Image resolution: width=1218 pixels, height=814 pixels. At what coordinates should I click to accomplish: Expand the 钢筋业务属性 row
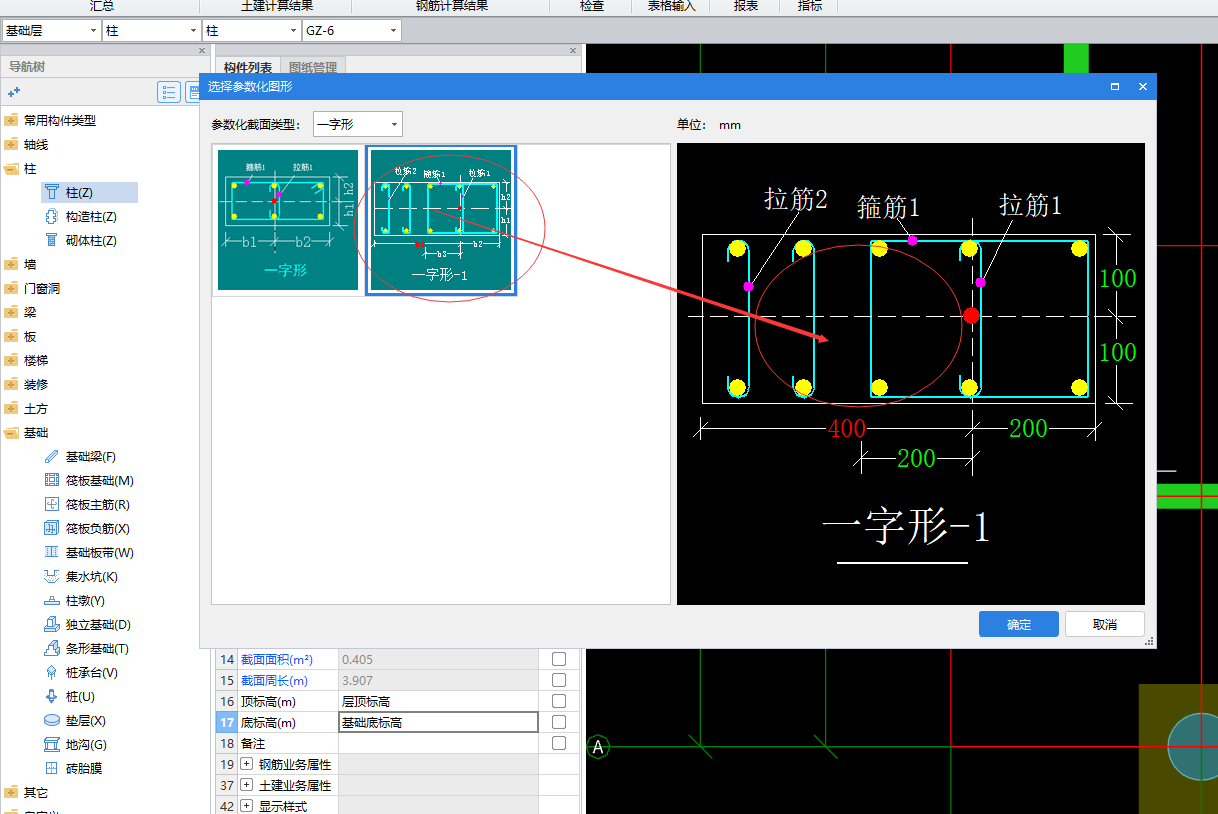[x=247, y=764]
